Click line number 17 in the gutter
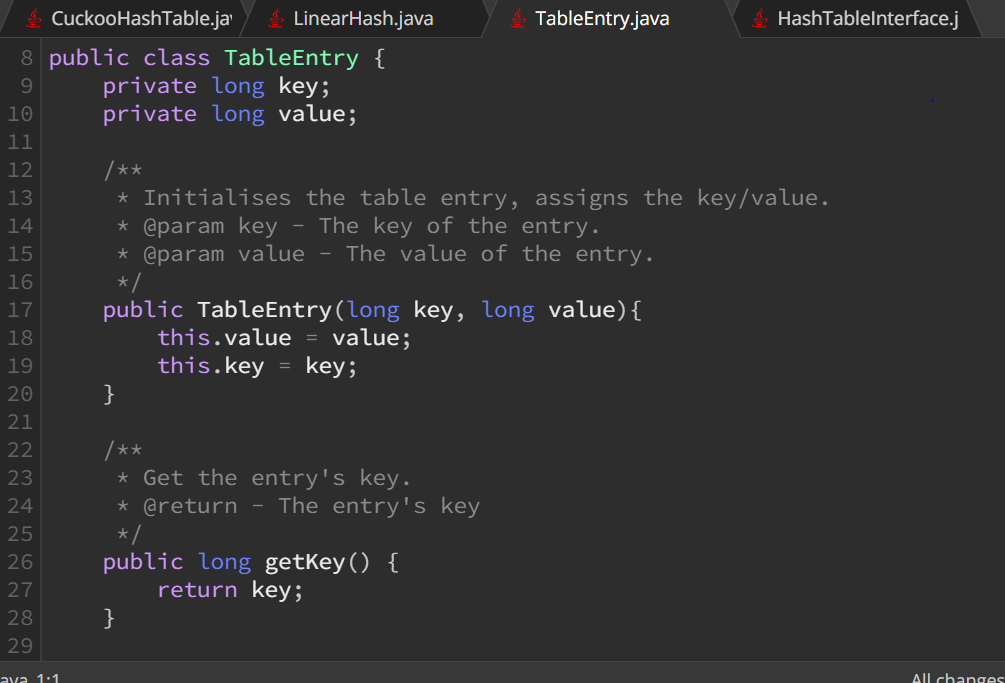Screen dimensions: 1005x683 [x=20, y=310]
